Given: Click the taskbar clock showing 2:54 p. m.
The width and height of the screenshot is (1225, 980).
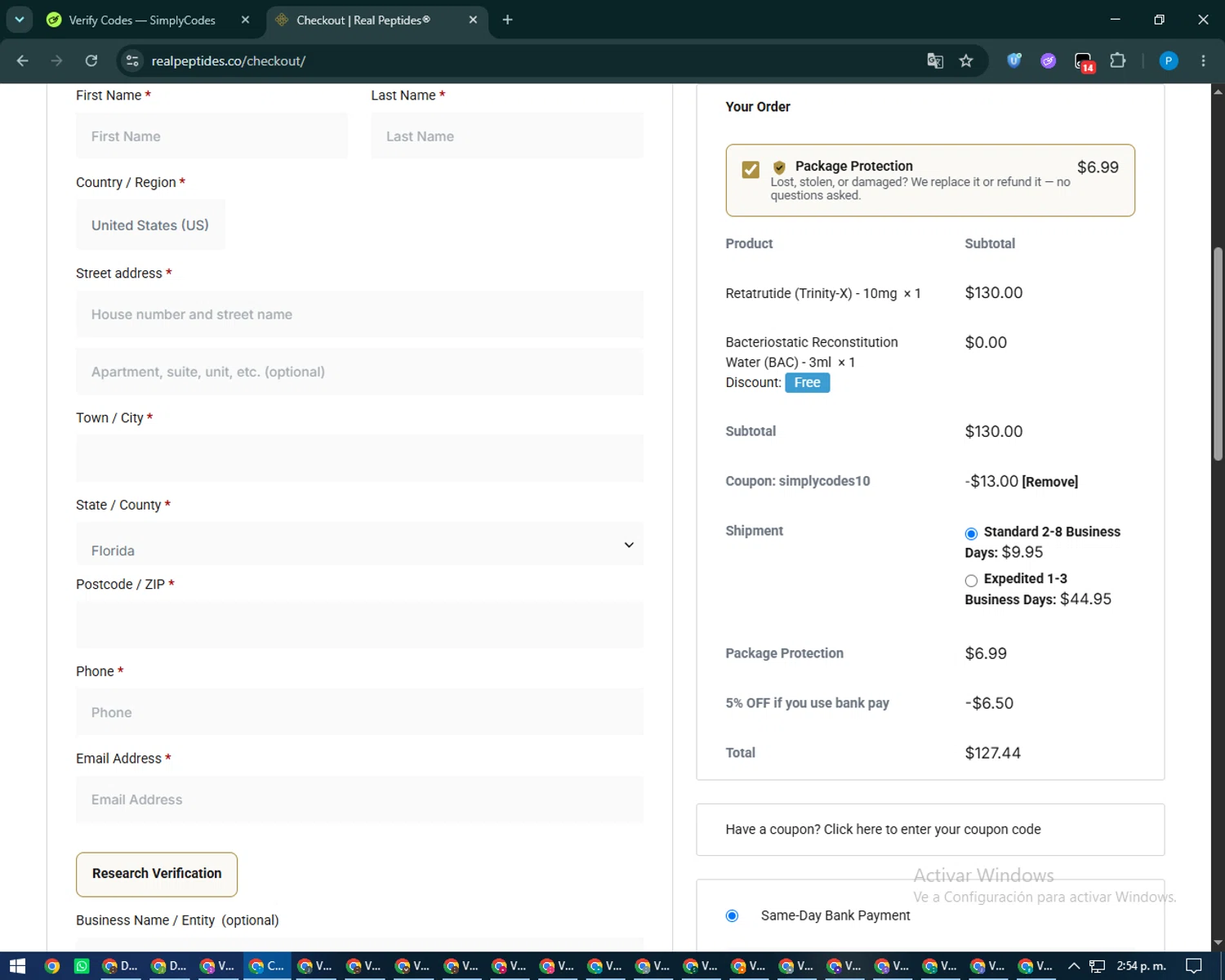Looking at the screenshot, I should click(1141, 966).
